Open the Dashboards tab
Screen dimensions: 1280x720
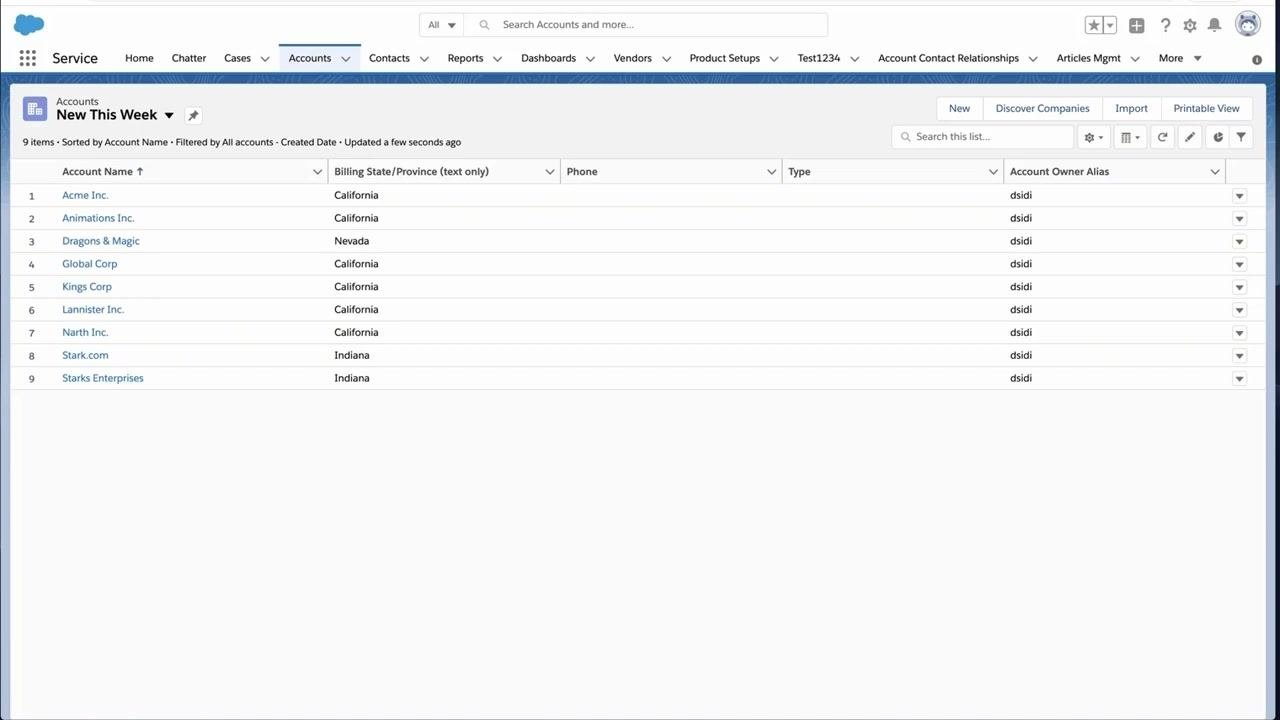pyautogui.click(x=548, y=58)
